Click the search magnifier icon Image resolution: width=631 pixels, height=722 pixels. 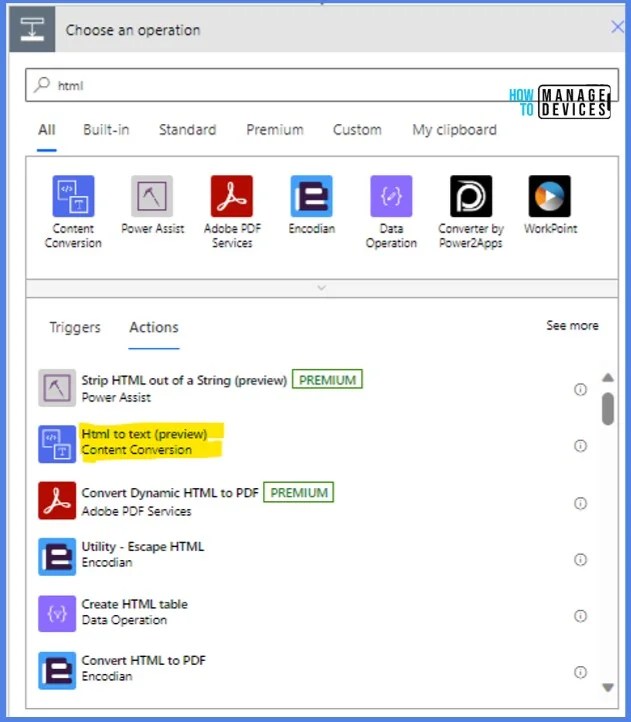pos(42,85)
